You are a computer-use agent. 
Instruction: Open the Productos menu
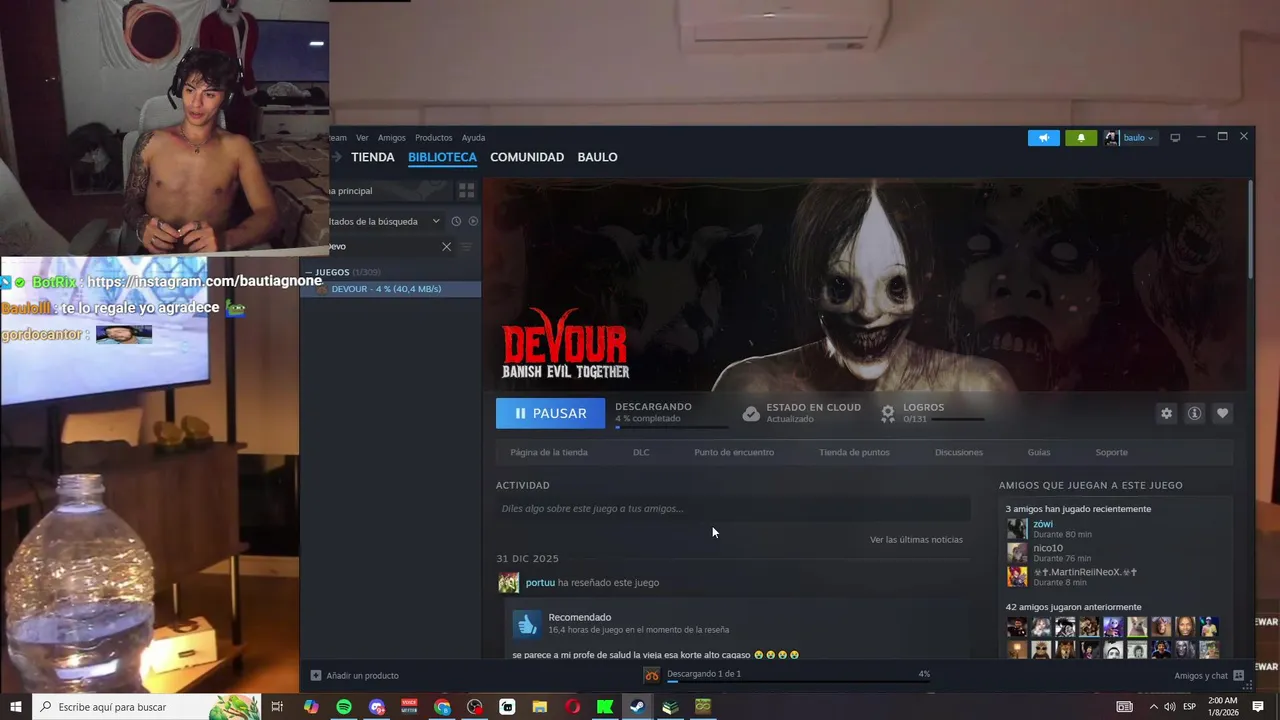point(434,138)
